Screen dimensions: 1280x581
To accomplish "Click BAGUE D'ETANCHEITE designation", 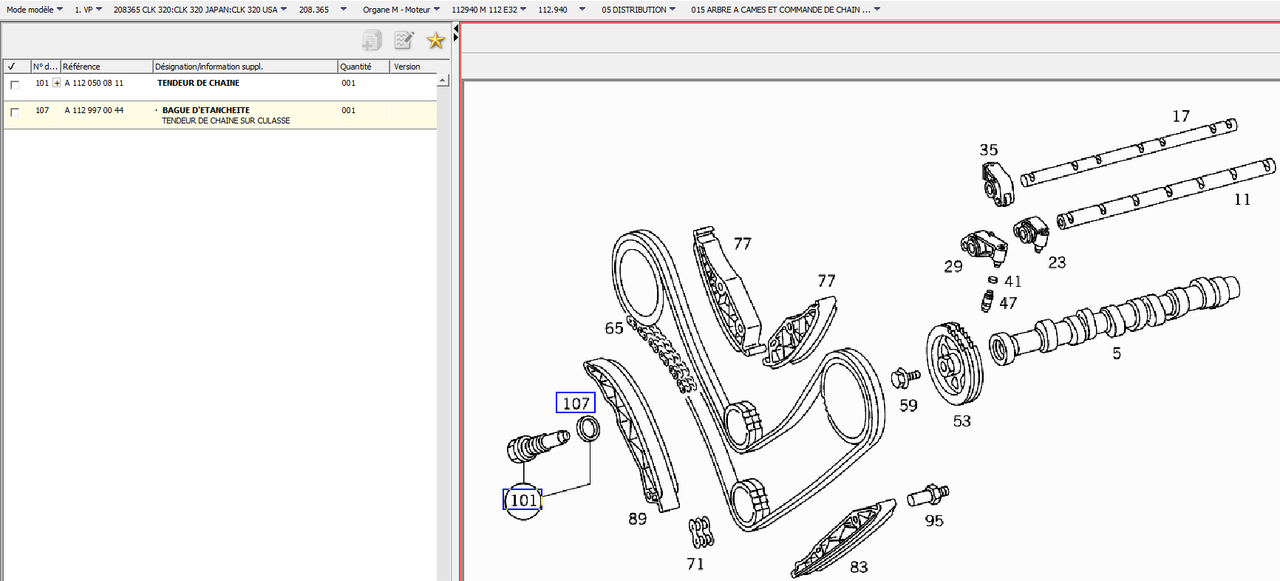I will 206,110.
